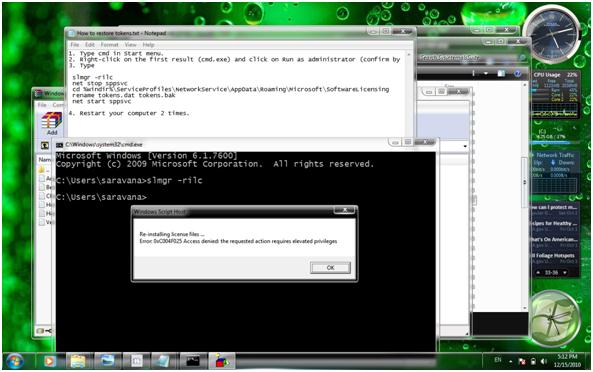Image resolution: width=593 pixels, height=372 pixels.
Task: Click OK in the Windows Script Host dialog
Action: pos(330,267)
